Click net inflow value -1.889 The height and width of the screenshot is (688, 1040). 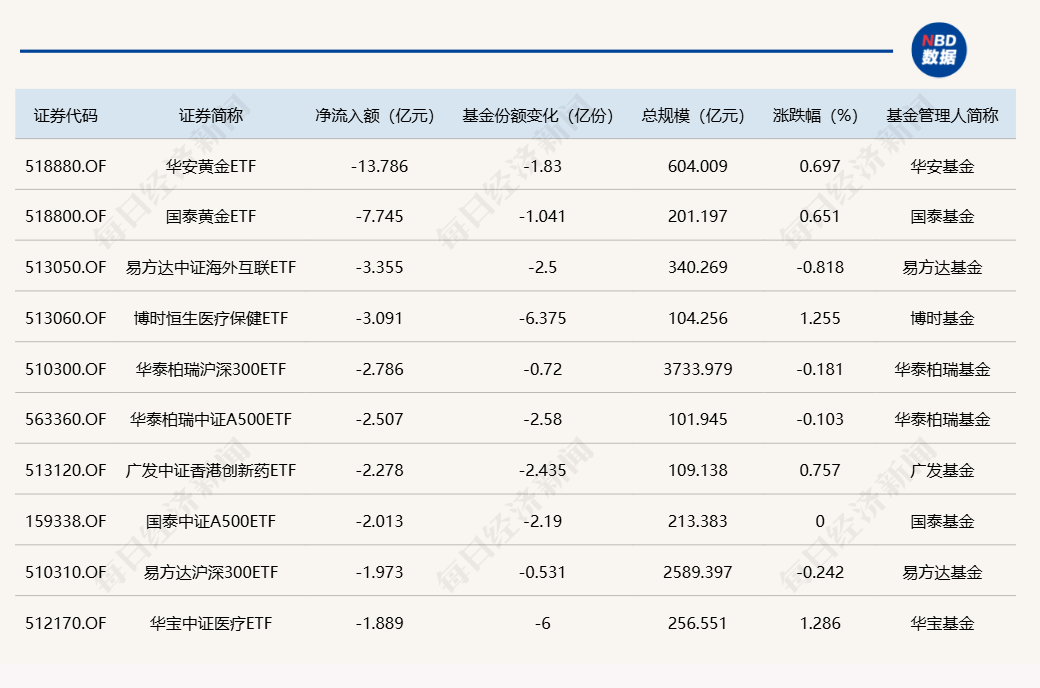pos(379,623)
